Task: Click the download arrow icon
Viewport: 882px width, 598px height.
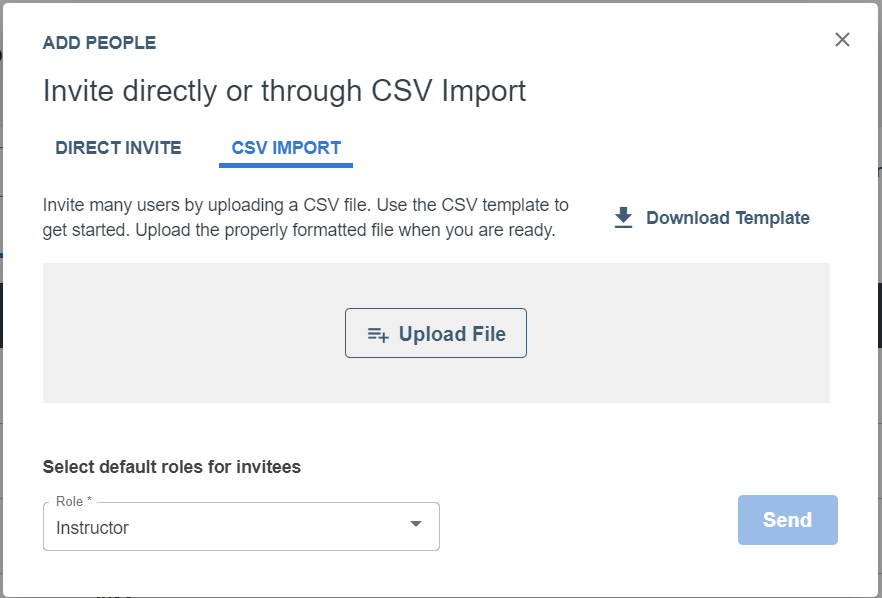Action: tap(623, 218)
